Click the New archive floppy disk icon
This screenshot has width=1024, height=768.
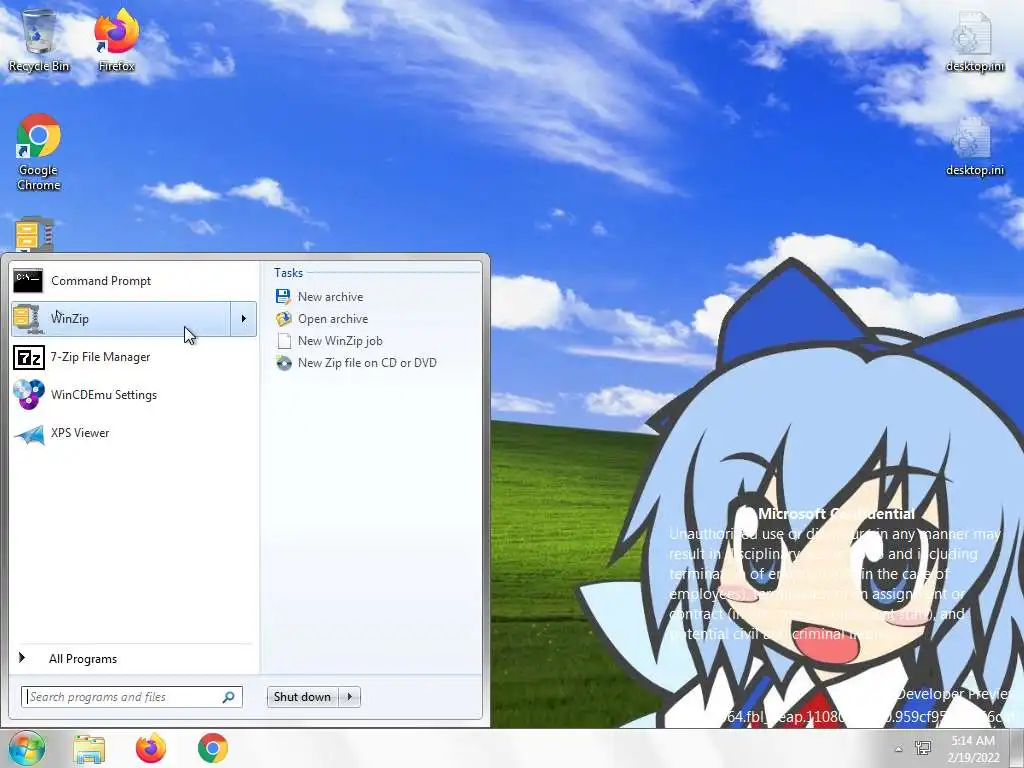(x=283, y=296)
